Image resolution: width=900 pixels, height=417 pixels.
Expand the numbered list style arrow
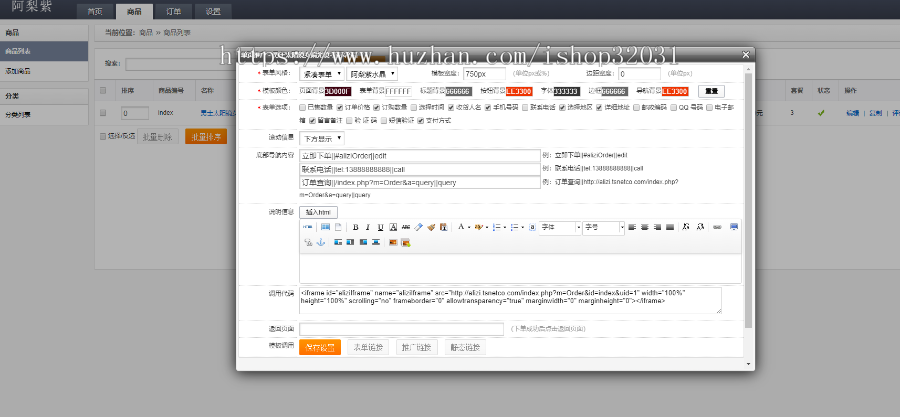click(x=505, y=228)
